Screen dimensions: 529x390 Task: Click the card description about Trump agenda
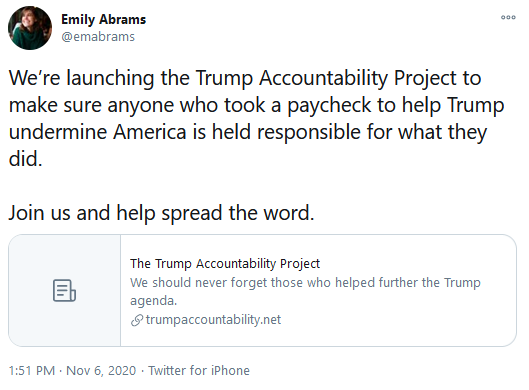click(x=305, y=291)
